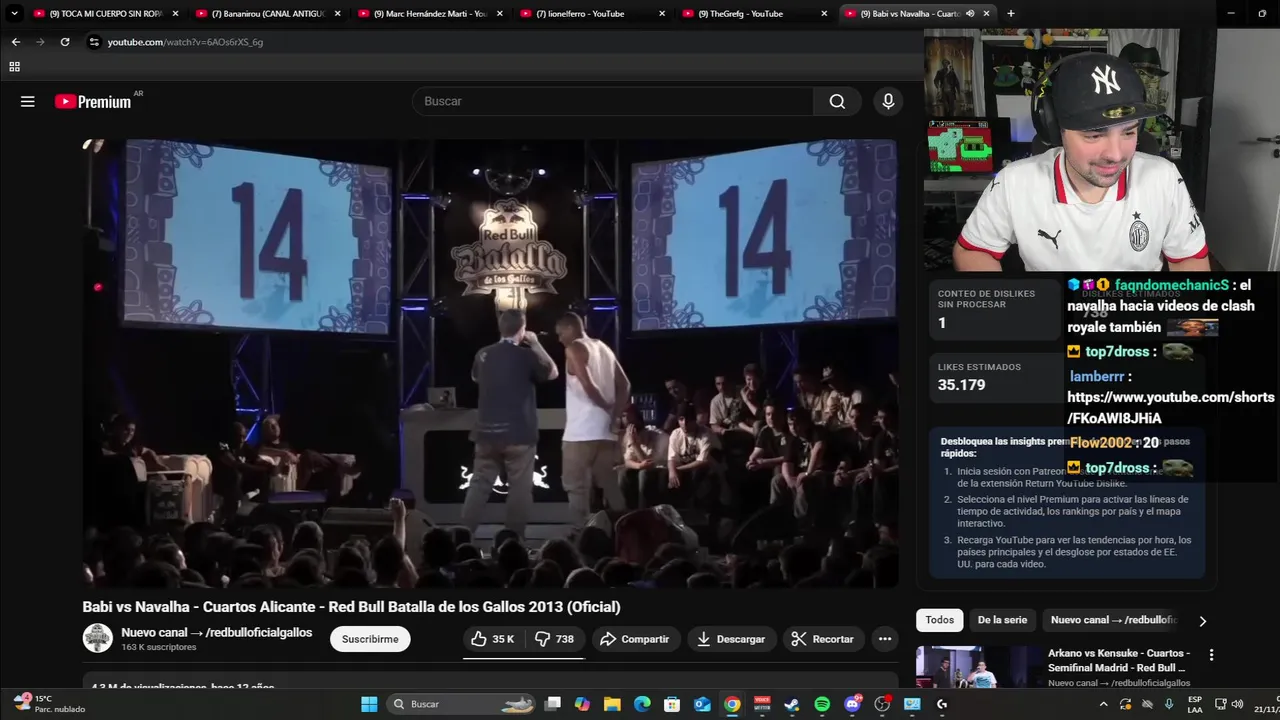Start voice search with microphone icon
Screen dimensions: 1280x720
click(x=888, y=101)
